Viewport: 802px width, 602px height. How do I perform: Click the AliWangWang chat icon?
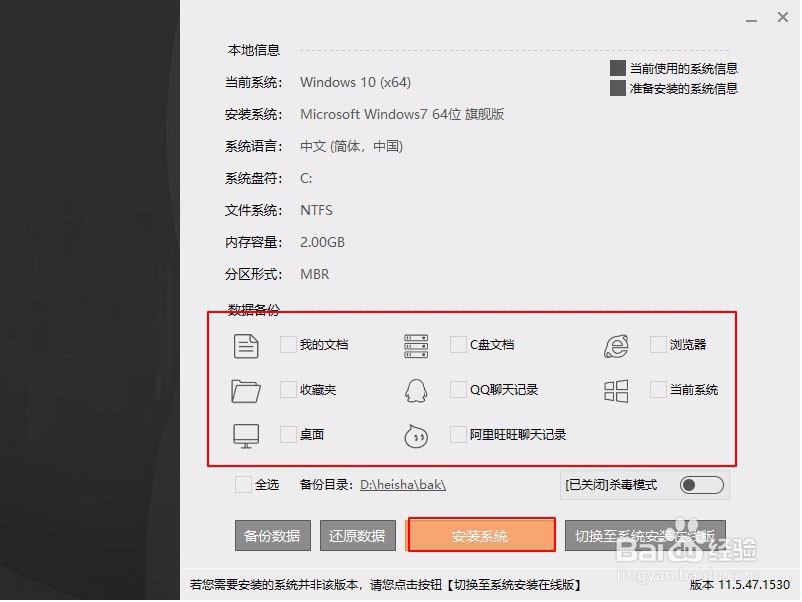point(416,436)
